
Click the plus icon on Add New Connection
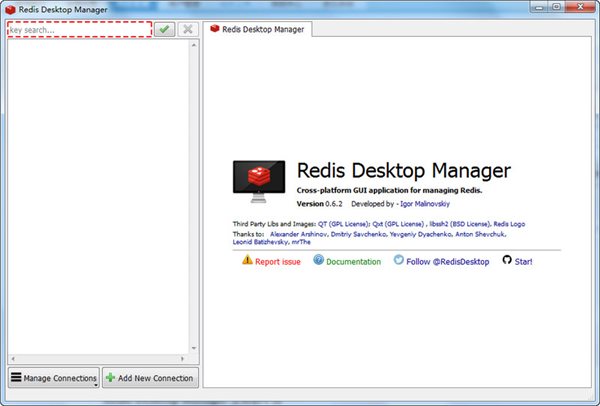coord(111,378)
